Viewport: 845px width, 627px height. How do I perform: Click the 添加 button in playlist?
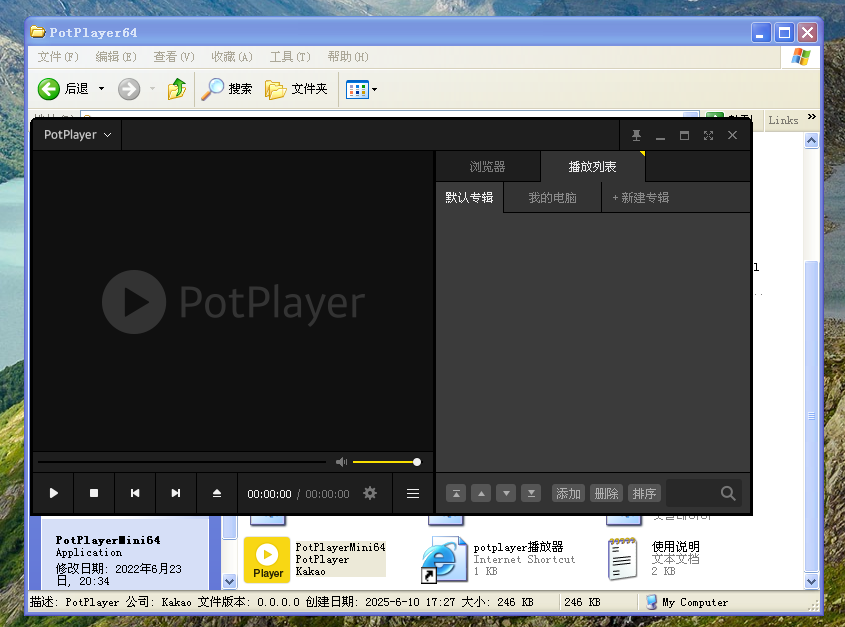568,493
